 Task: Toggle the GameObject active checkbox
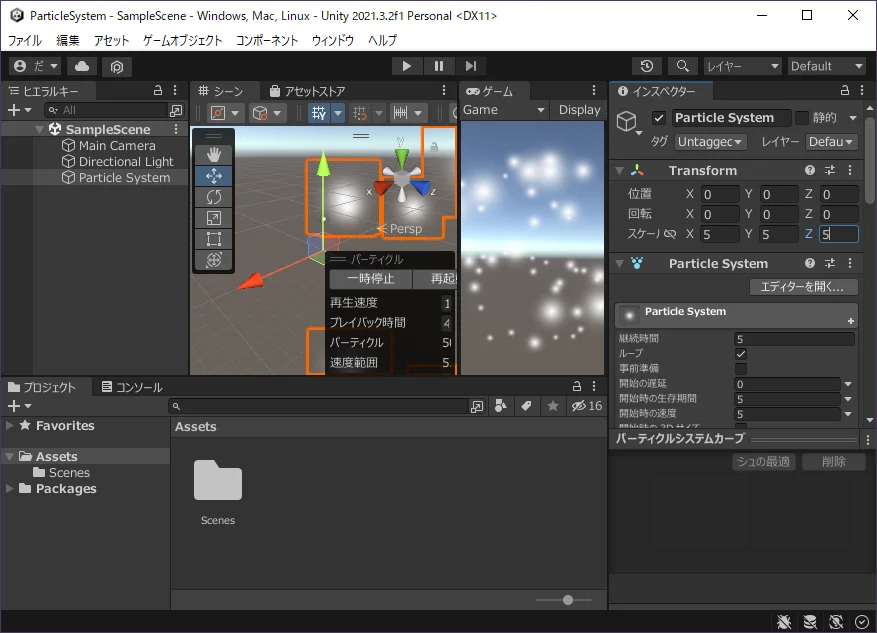point(658,118)
